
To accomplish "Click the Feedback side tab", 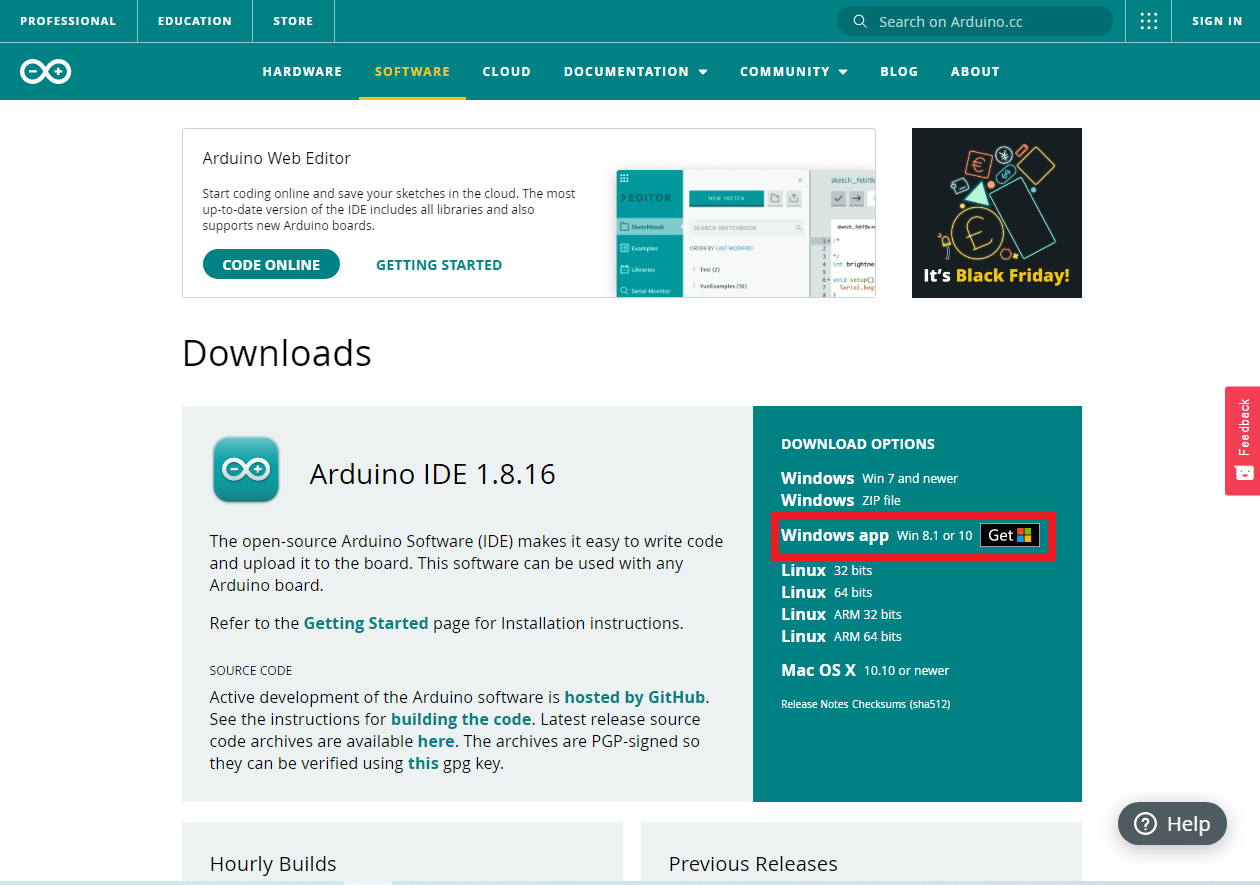I will pos(1242,440).
